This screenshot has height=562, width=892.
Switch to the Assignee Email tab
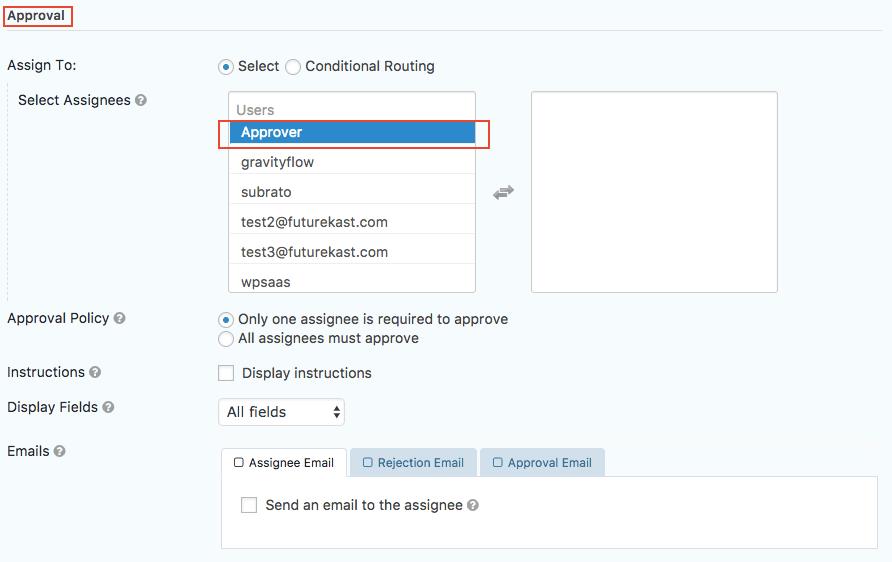click(284, 463)
